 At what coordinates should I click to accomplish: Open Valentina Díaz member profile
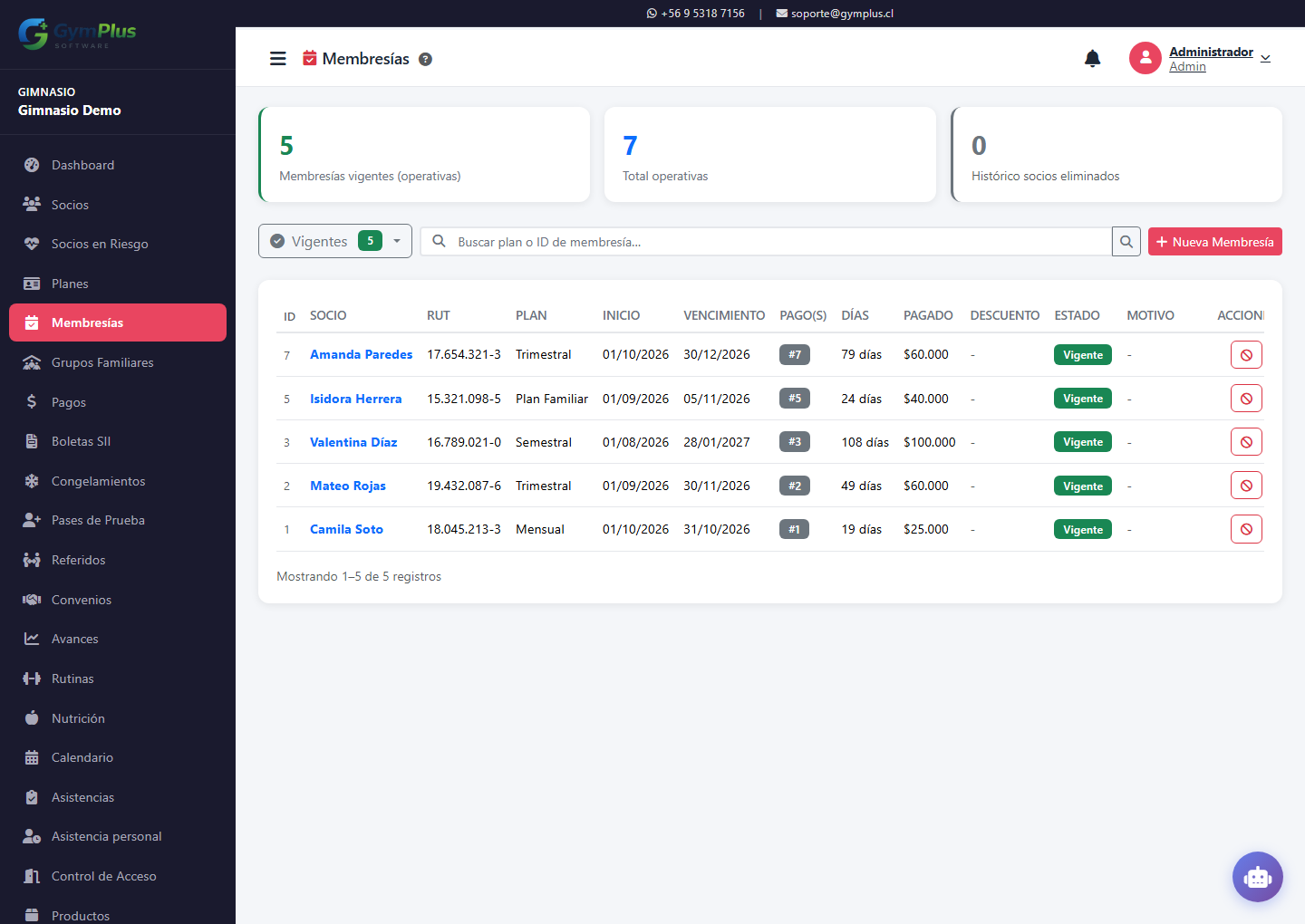(353, 442)
